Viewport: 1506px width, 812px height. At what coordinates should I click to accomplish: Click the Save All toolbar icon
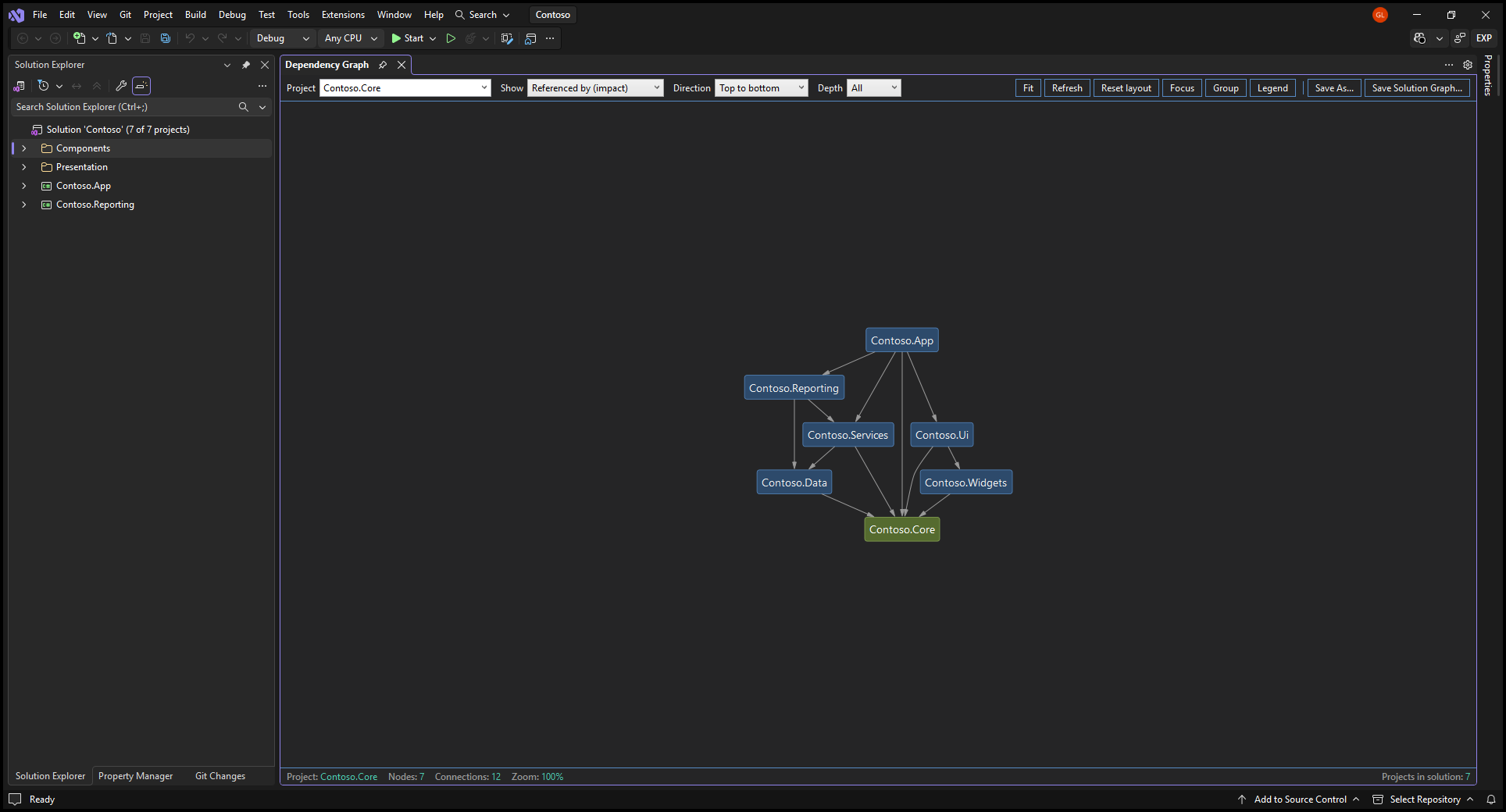(165, 38)
